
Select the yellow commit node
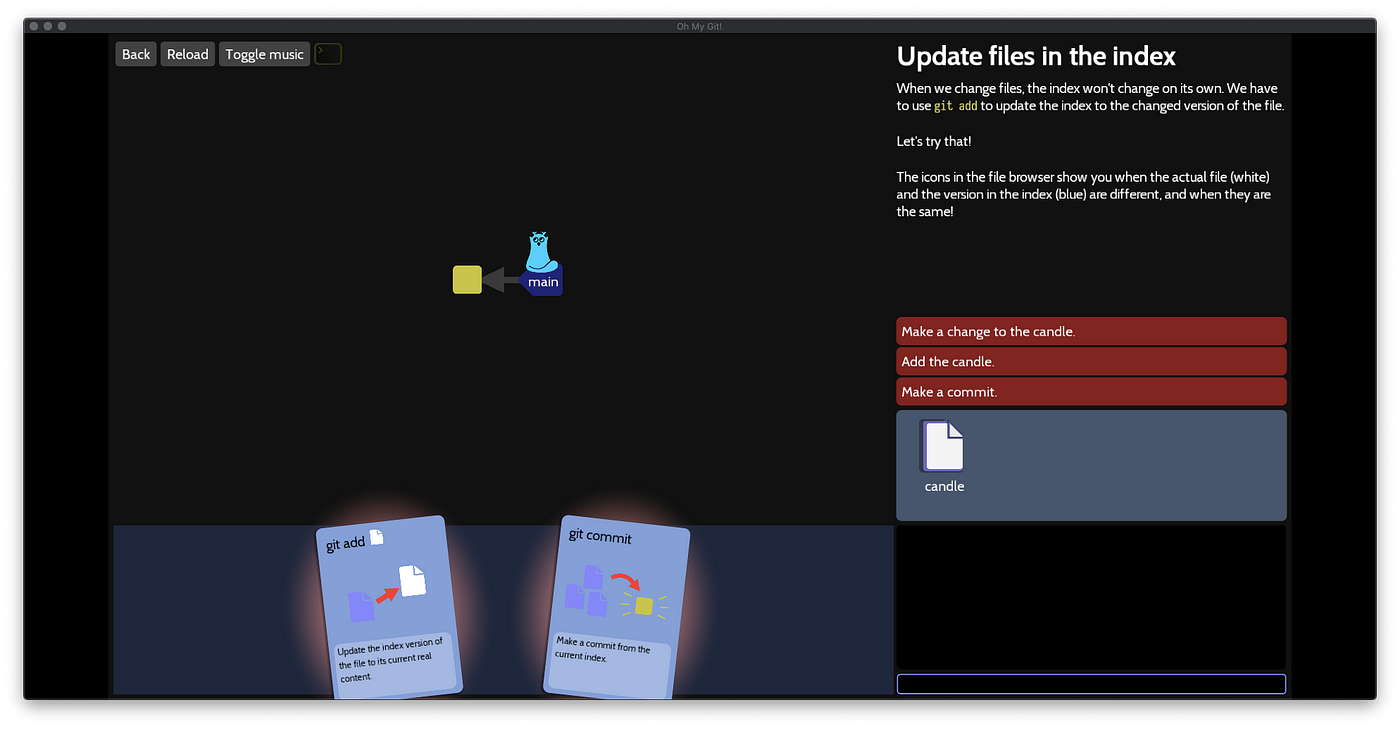467,280
